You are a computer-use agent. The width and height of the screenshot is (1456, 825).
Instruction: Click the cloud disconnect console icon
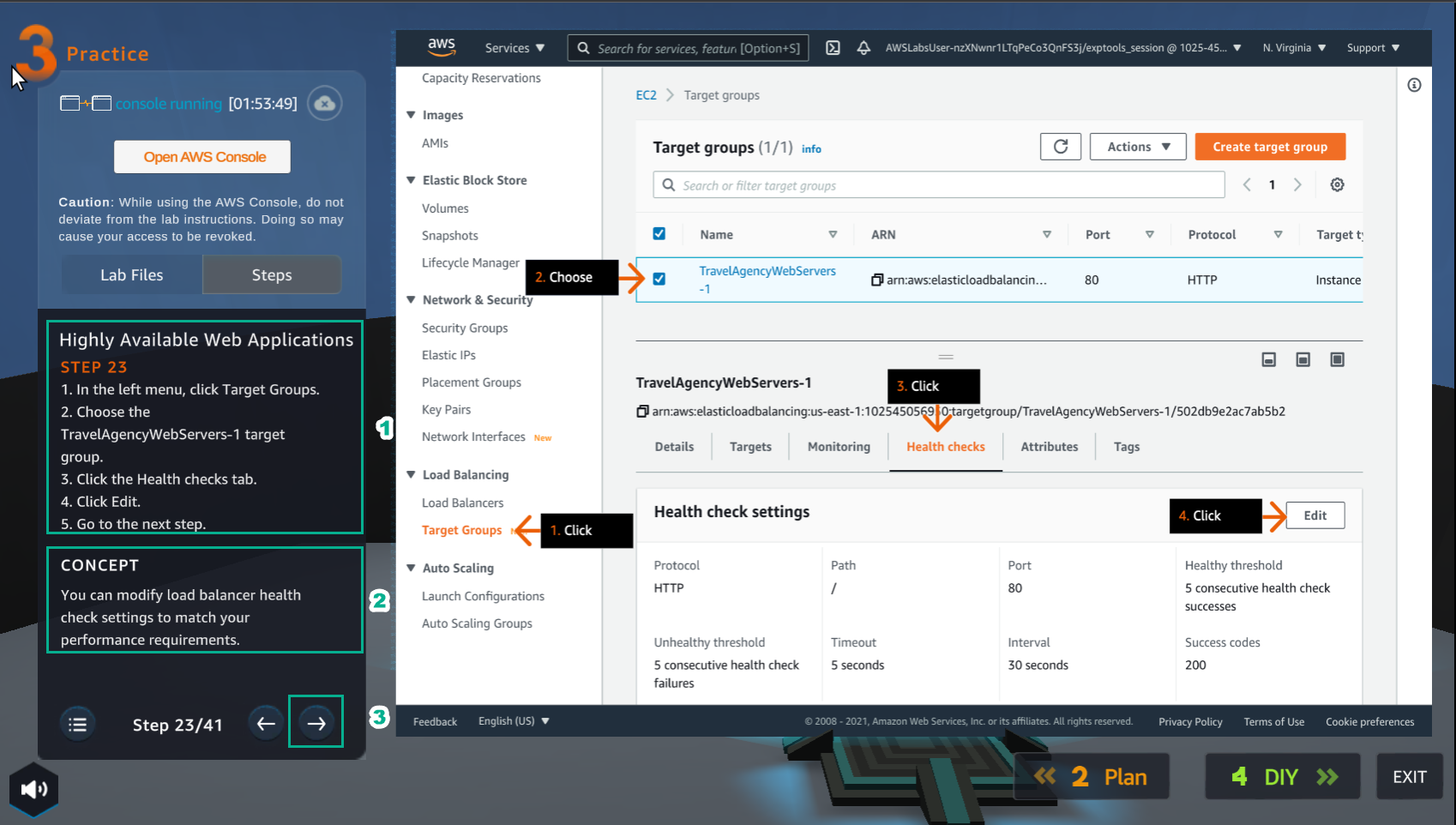(x=325, y=104)
